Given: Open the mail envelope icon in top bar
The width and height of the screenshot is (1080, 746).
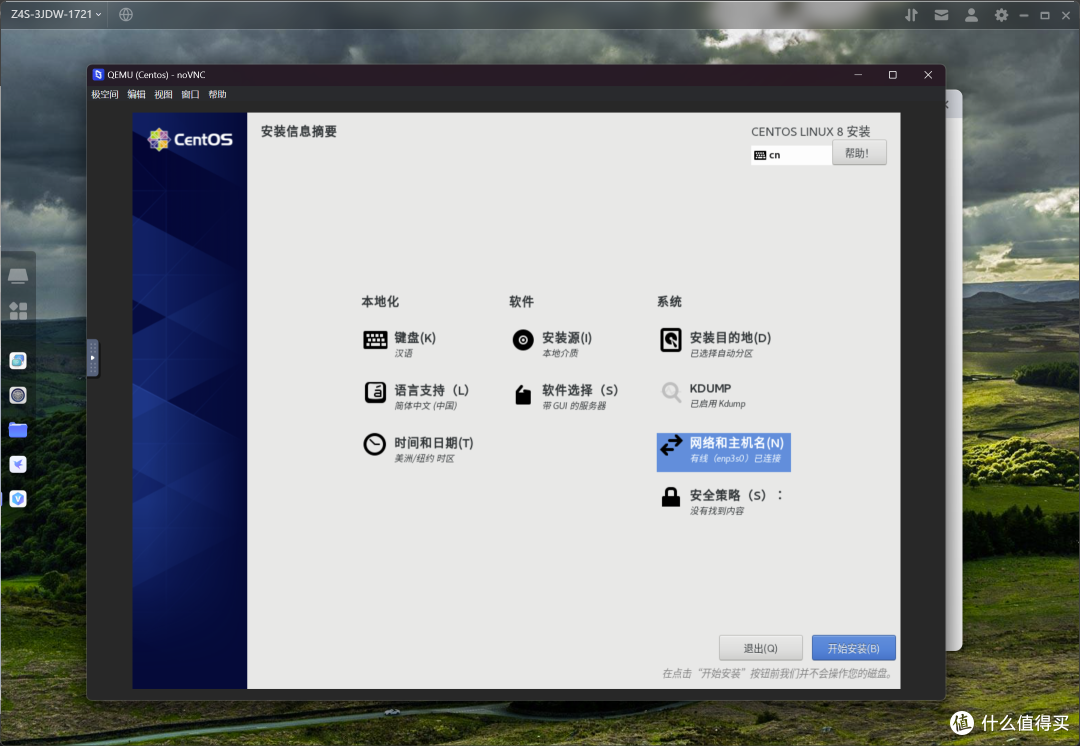Looking at the screenshot, I should 942,14.
